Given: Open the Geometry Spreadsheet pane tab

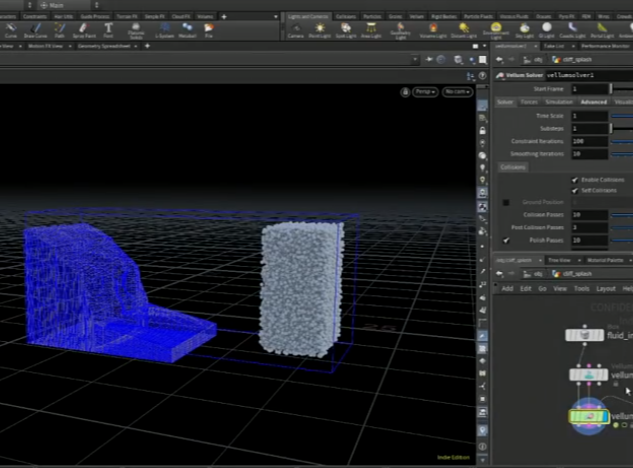Looking at the screenshot, I should 104,46.
